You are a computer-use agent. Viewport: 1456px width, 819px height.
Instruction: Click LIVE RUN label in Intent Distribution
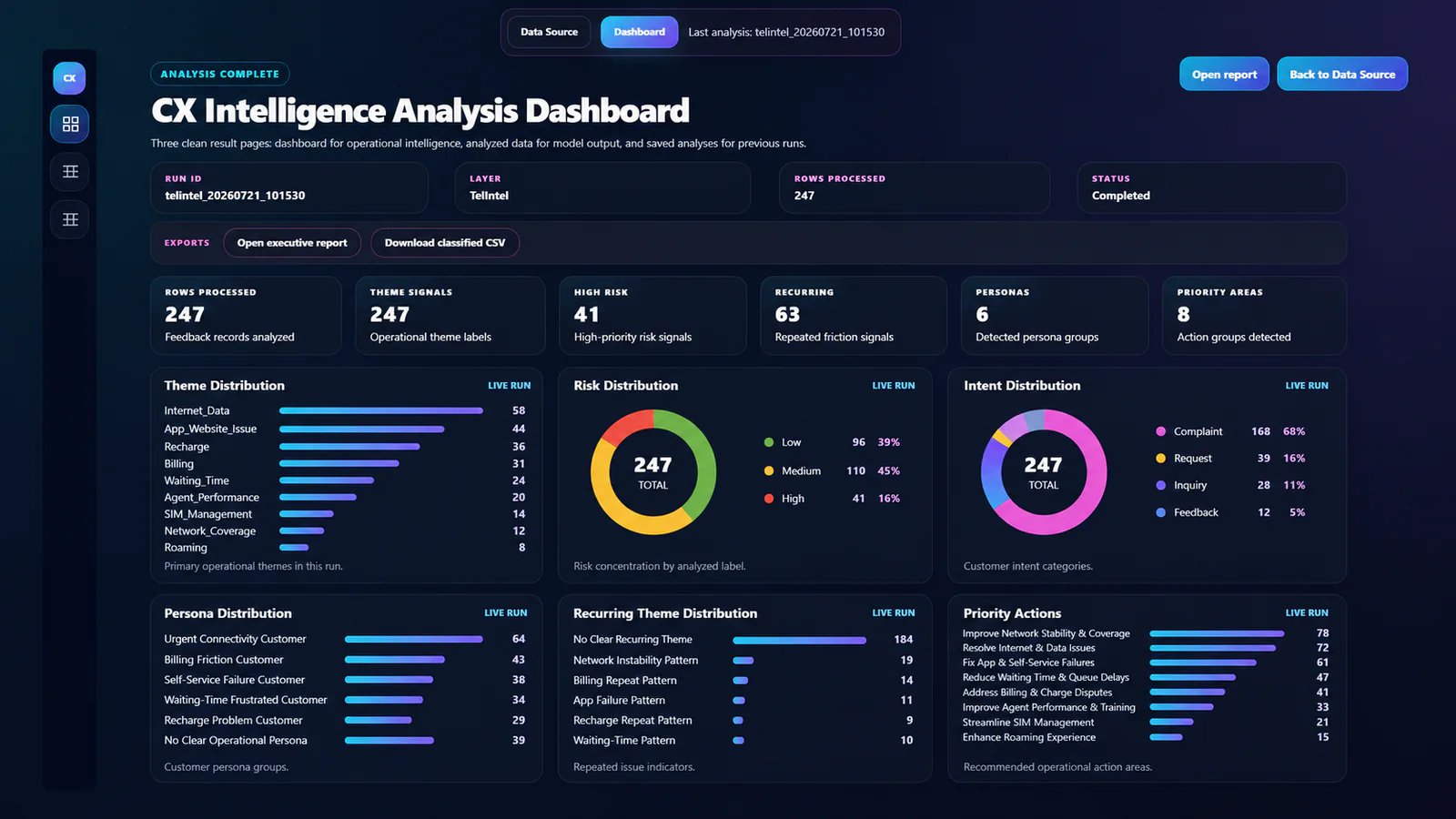coord(1307,386)
